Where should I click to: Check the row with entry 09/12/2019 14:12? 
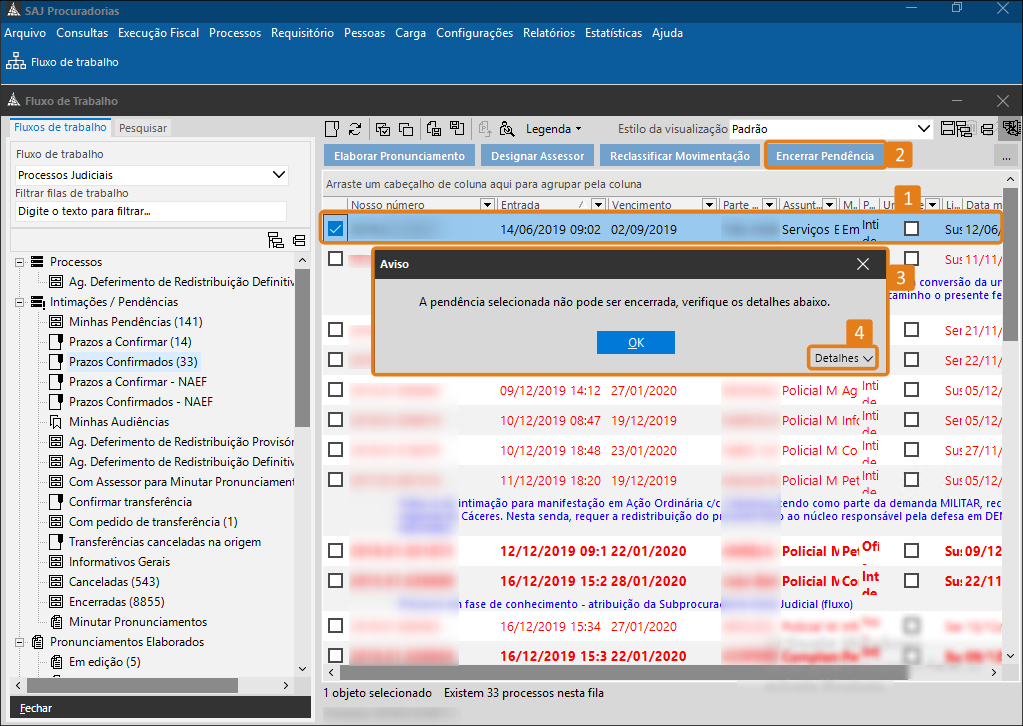[335, 390]
